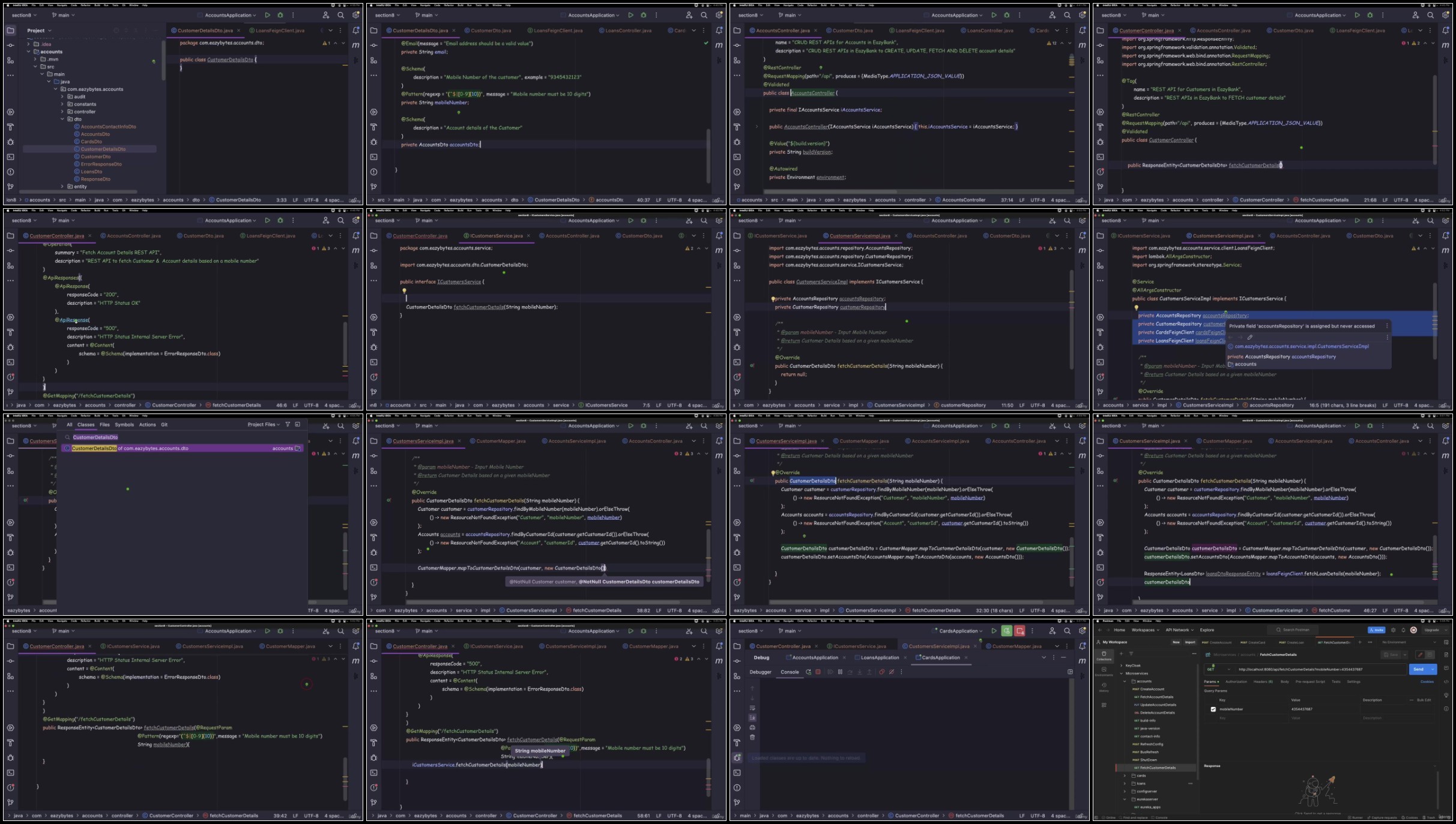Select the BusRefresh request in Postman sidebar
Screen dimensions: 1456x824
click(x=1146, y=752)
